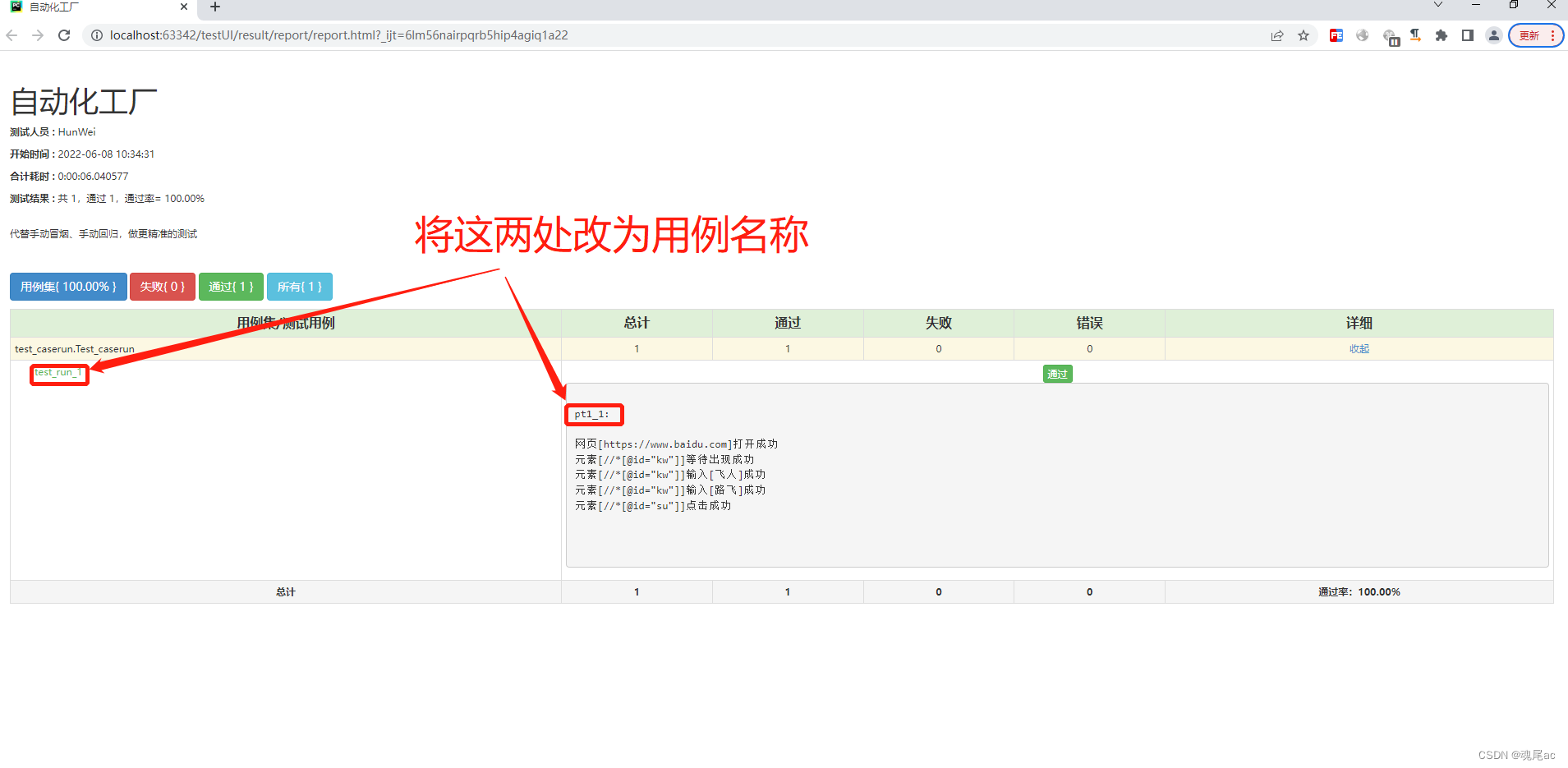Close the 自动化工厂 tab
Image resolution: width=1568 pixels, height=768 pixels.
tap(184, 7)
